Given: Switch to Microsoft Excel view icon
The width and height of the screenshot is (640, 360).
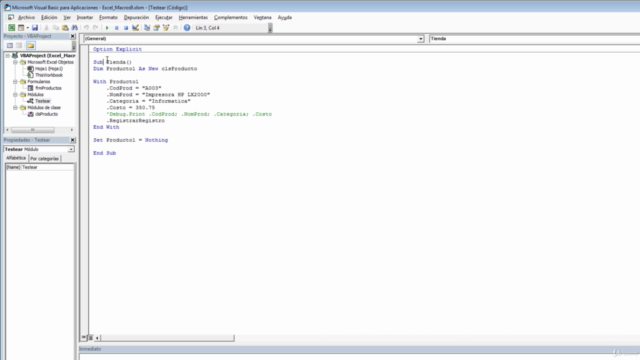Looking at the screenshot, I should point(11,28).
